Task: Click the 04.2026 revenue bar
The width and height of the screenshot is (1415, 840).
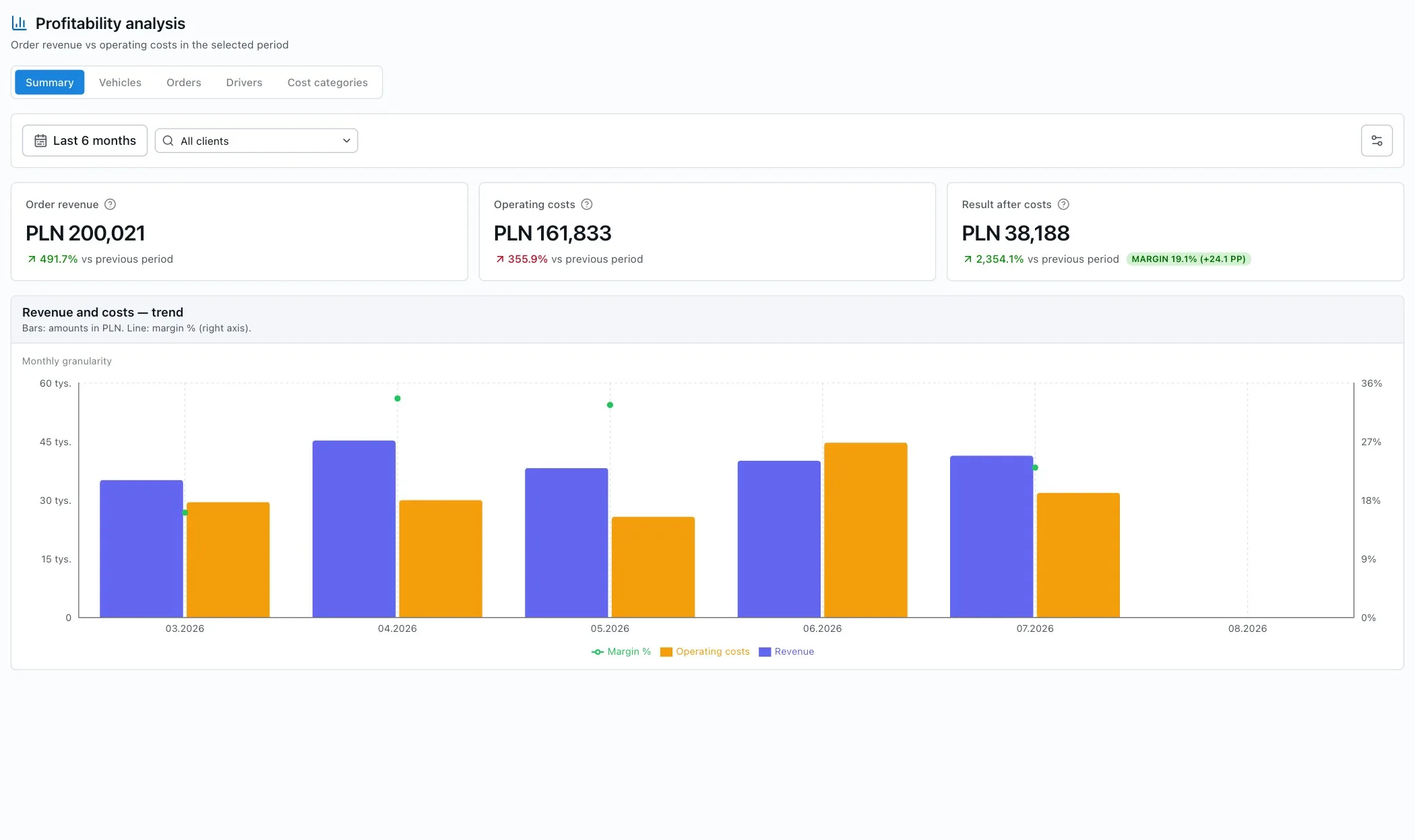Action: click(x=354, y=529)
